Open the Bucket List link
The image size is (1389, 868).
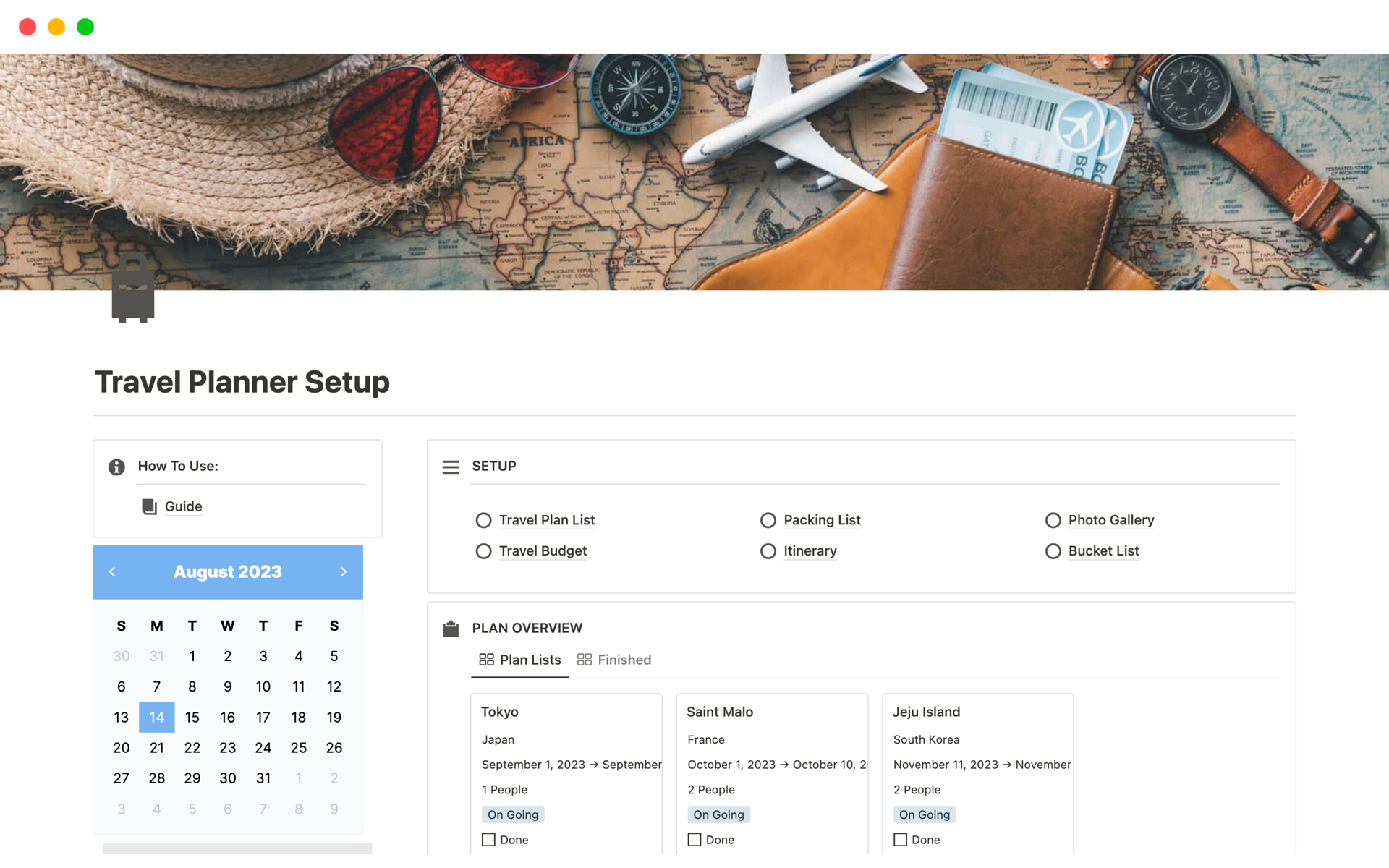(1103, 551)
